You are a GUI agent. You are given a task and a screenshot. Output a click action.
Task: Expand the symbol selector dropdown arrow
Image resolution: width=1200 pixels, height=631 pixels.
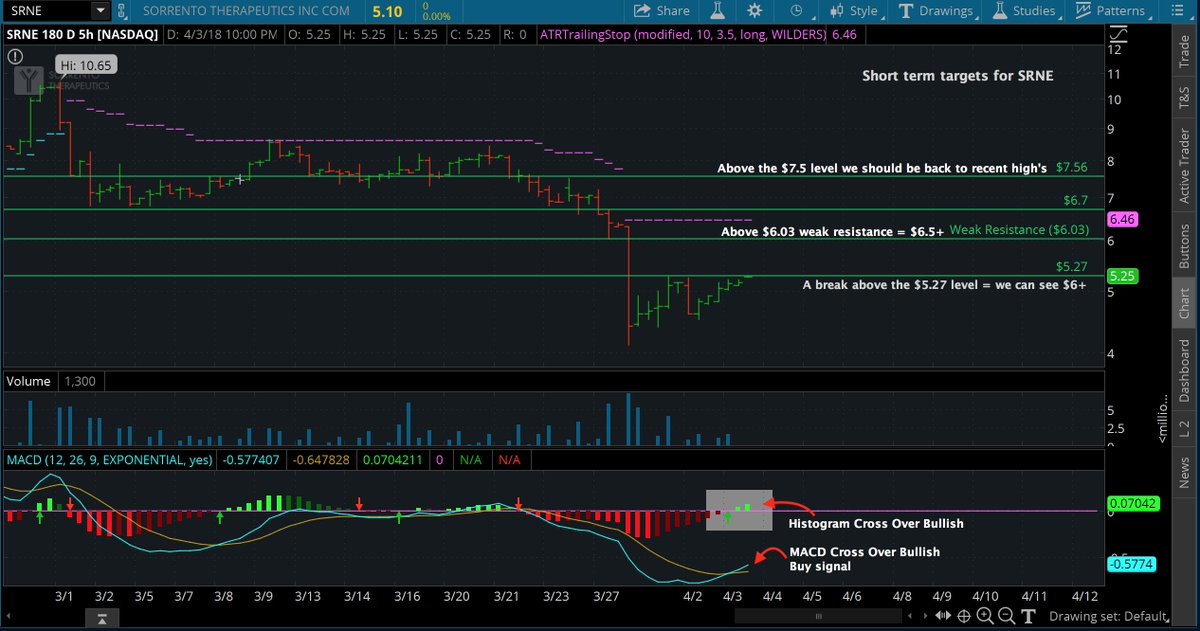pyautogui.click(x=101, y=11)
